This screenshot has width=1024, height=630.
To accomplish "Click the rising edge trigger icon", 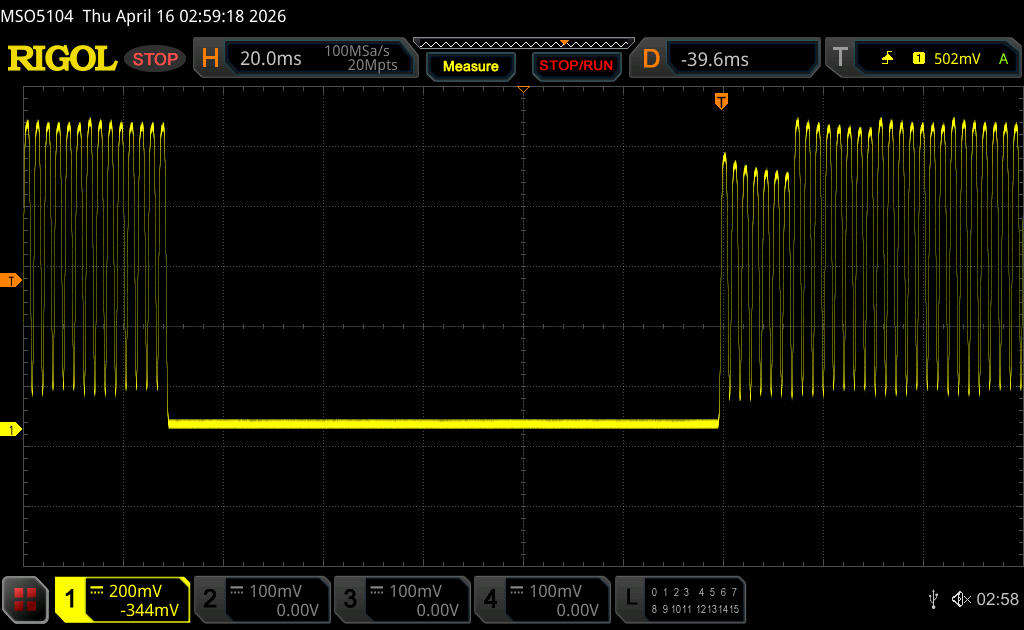I will pos(887,59).
